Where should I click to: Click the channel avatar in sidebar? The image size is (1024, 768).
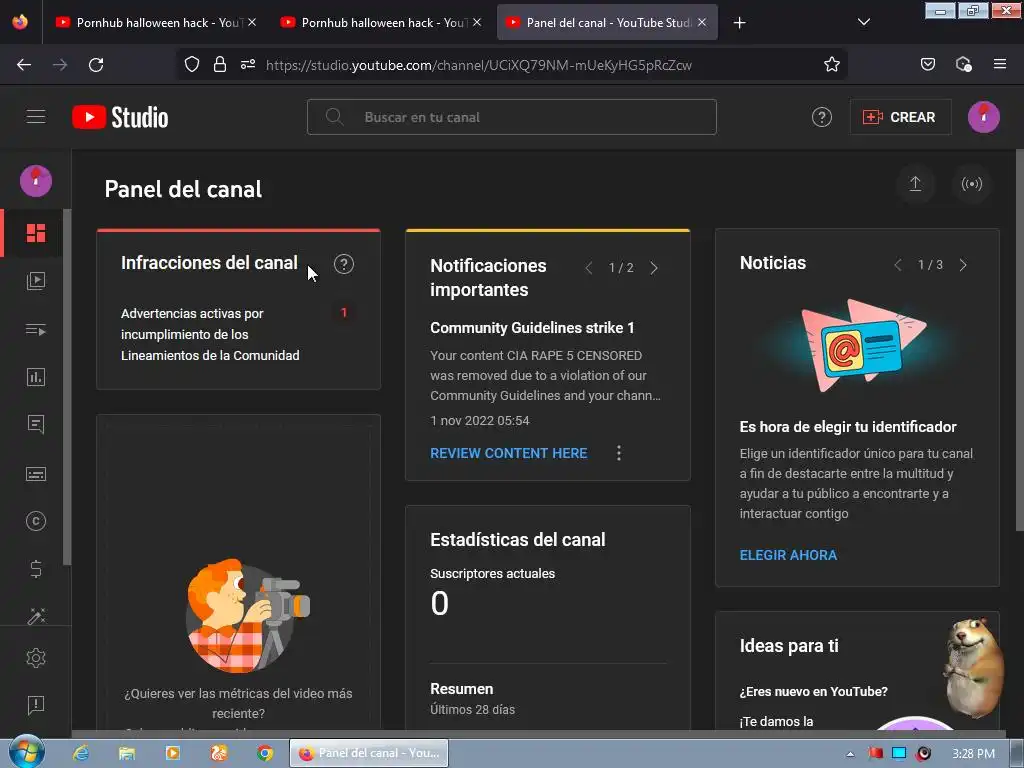36,181
